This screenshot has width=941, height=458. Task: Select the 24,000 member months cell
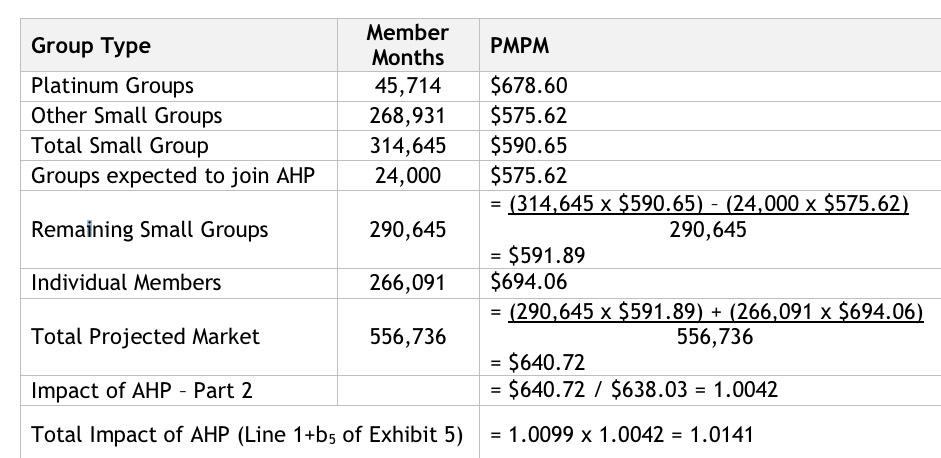click(x=407, y=176)
